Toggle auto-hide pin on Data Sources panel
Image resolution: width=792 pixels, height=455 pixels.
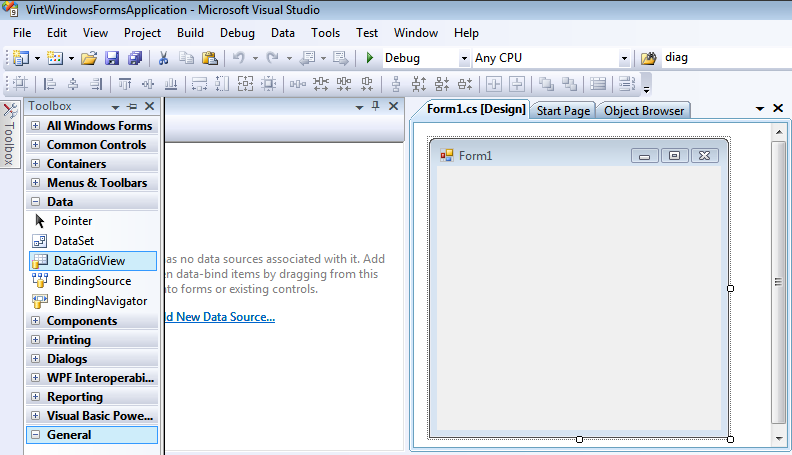376,106
